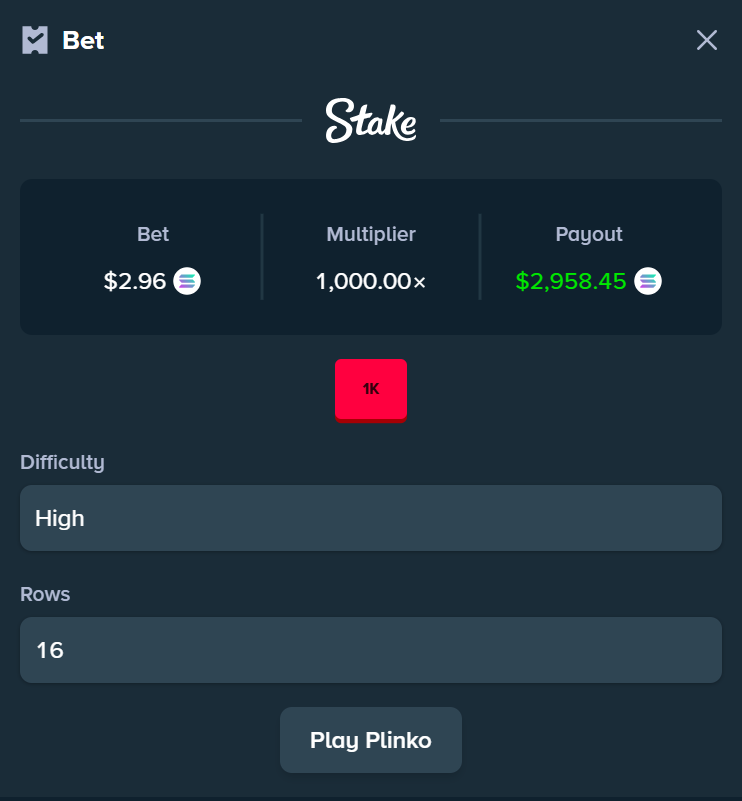
Task: Open the Difficulty field showing High
Action: coord(371,518)
